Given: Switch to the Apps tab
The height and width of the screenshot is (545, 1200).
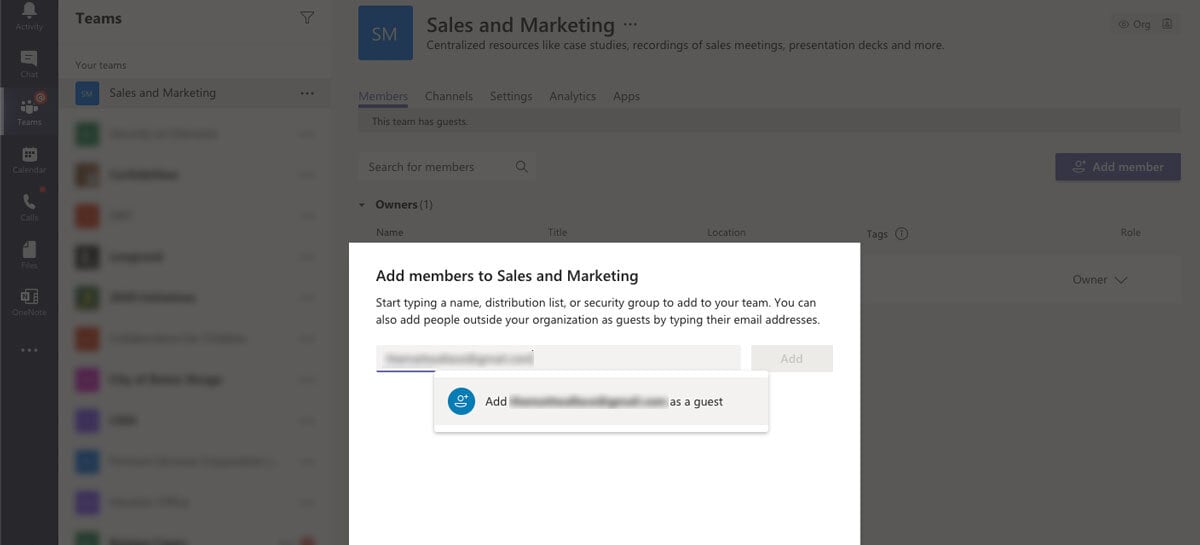Looking at the screenshot, I should point(626,96).
